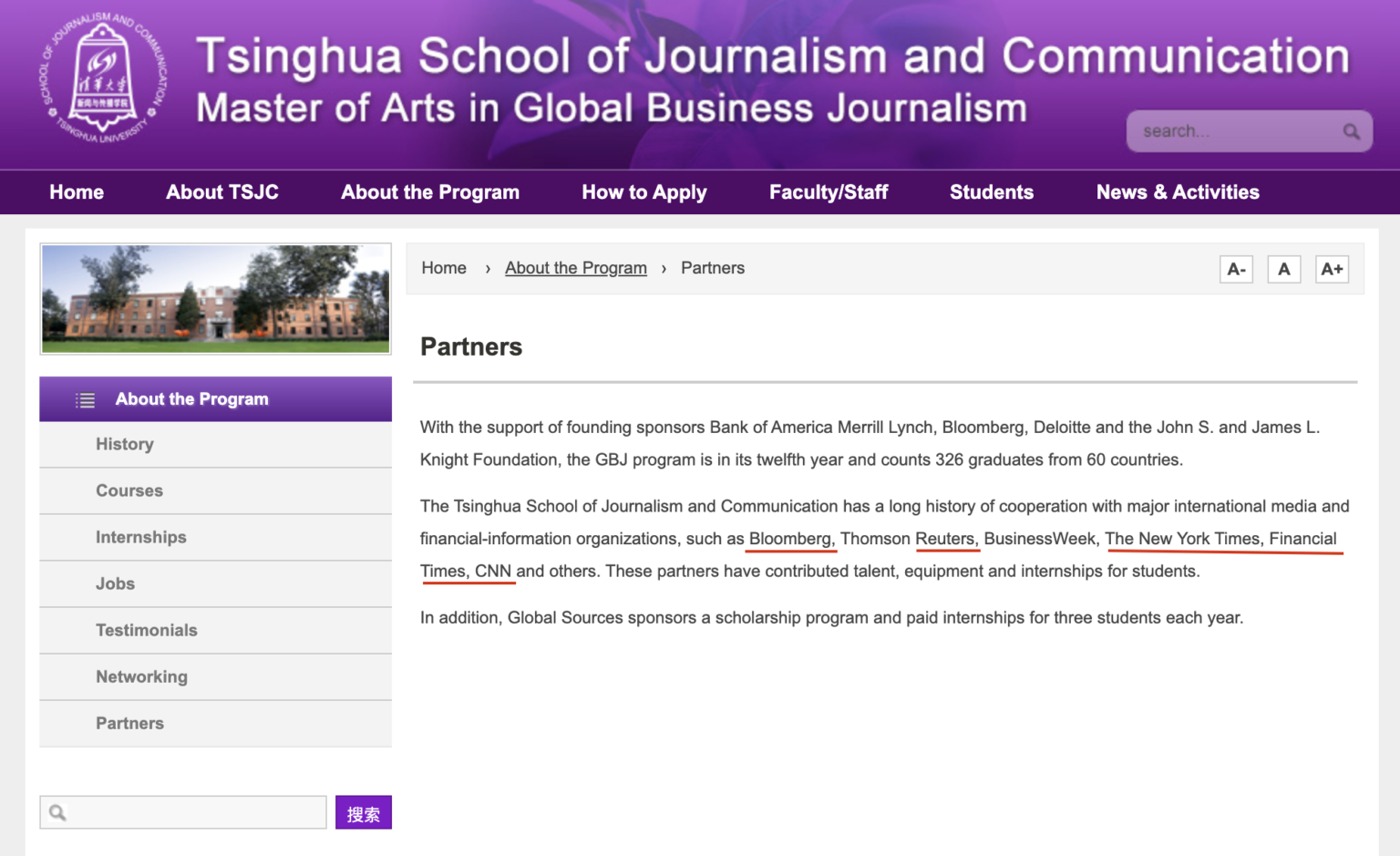Click the Home breadcrumb link
Screen dimensions: 1400x856
tap(444, 268)
